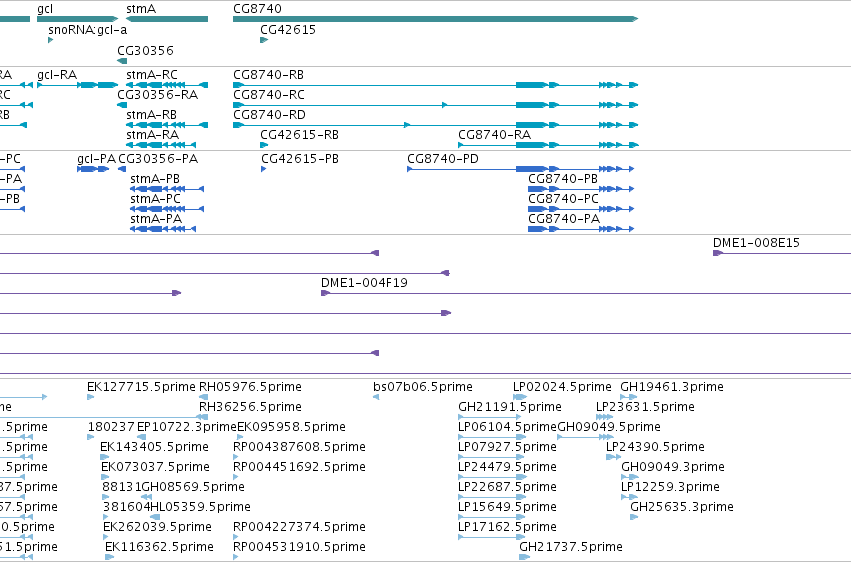Click the EK095958.5prime EST label

click(291, 427)
